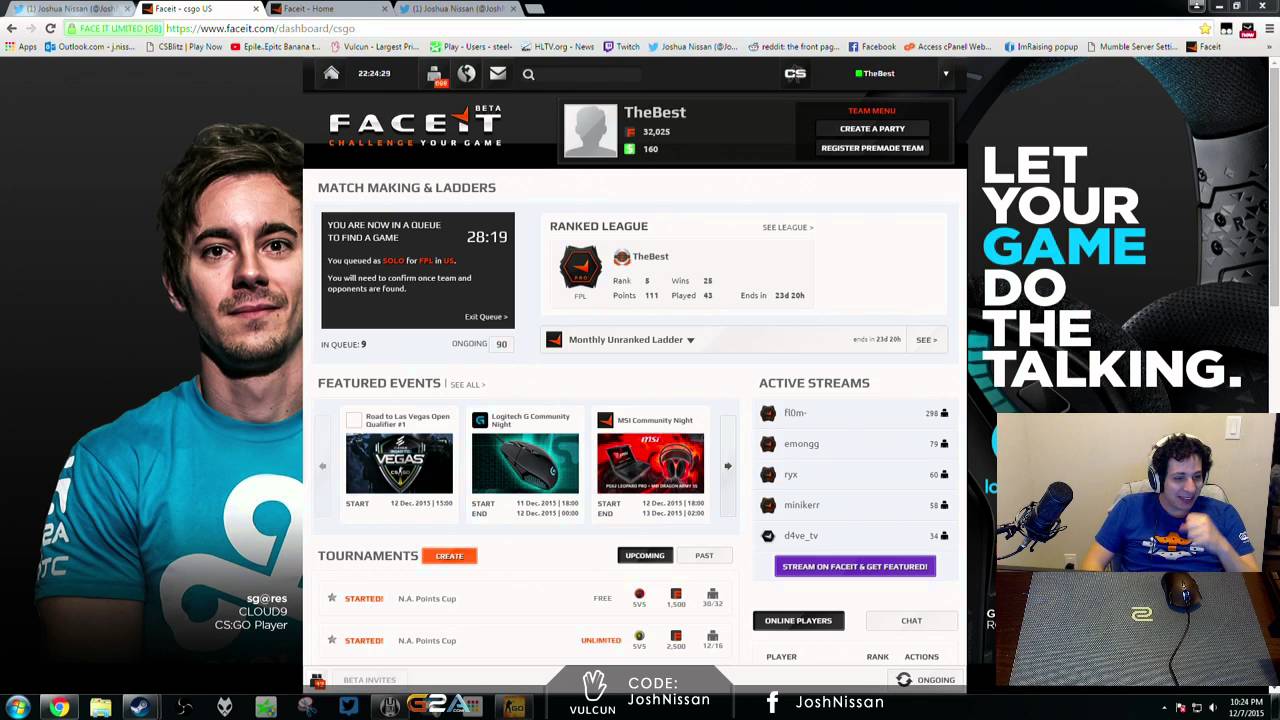The image size is (1280, 720).
Task: Open File Explorer in taskbar
Action: [101, 707]
